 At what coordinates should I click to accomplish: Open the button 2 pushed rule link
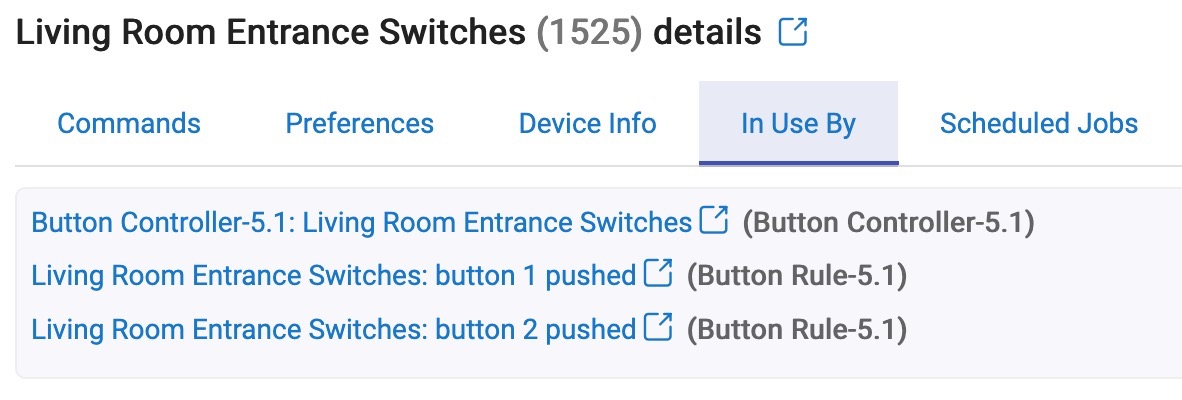pyautogui.click(x=334, y=330)
